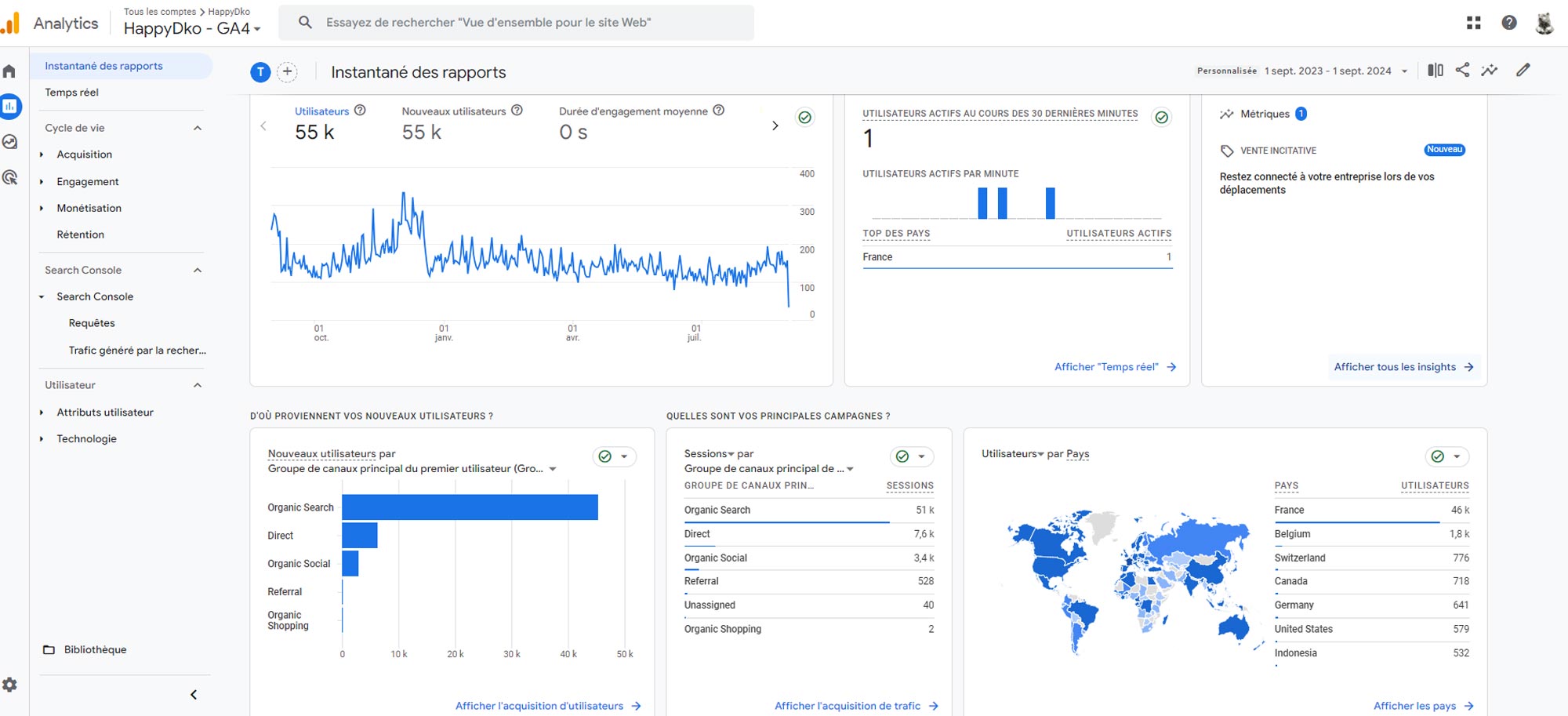Click the blue T segment badge
1568x716 pixels.
pyautogui.click(x=260, y=72)
